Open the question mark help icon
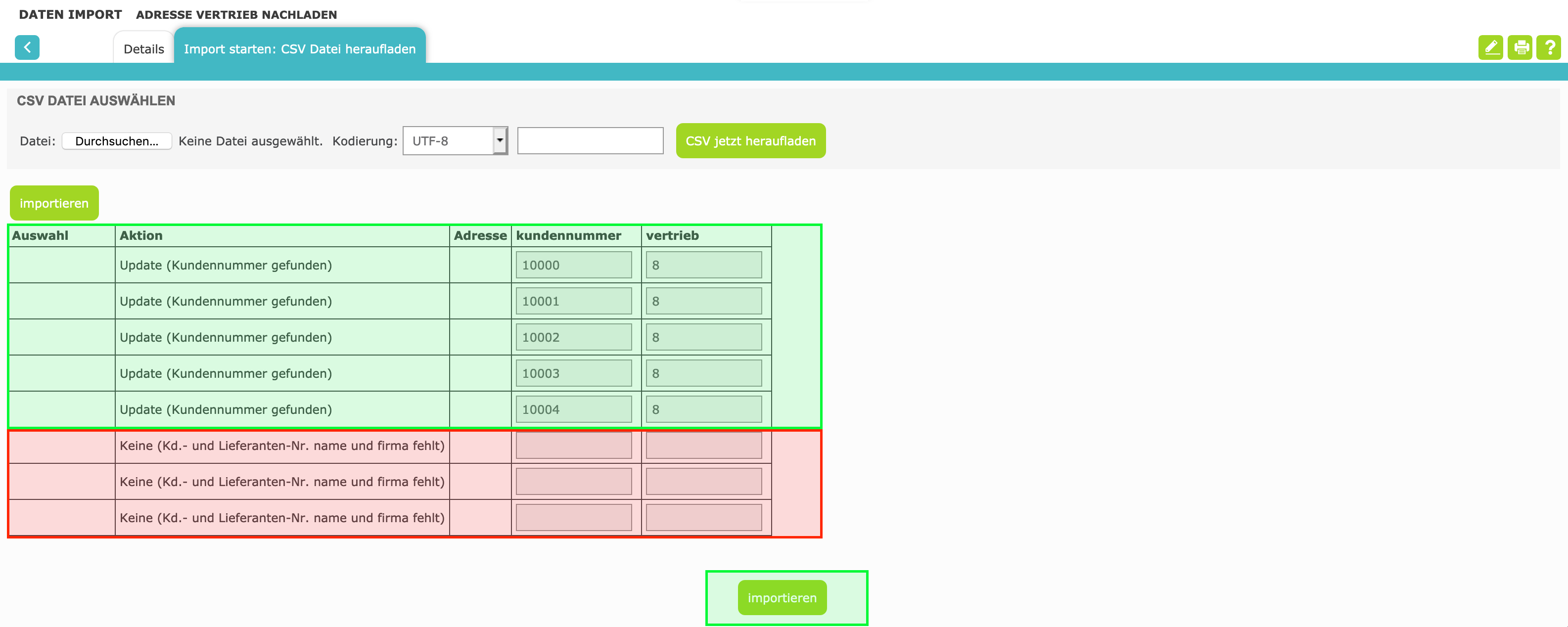Screen dimensions: 1568x627 1549,47
